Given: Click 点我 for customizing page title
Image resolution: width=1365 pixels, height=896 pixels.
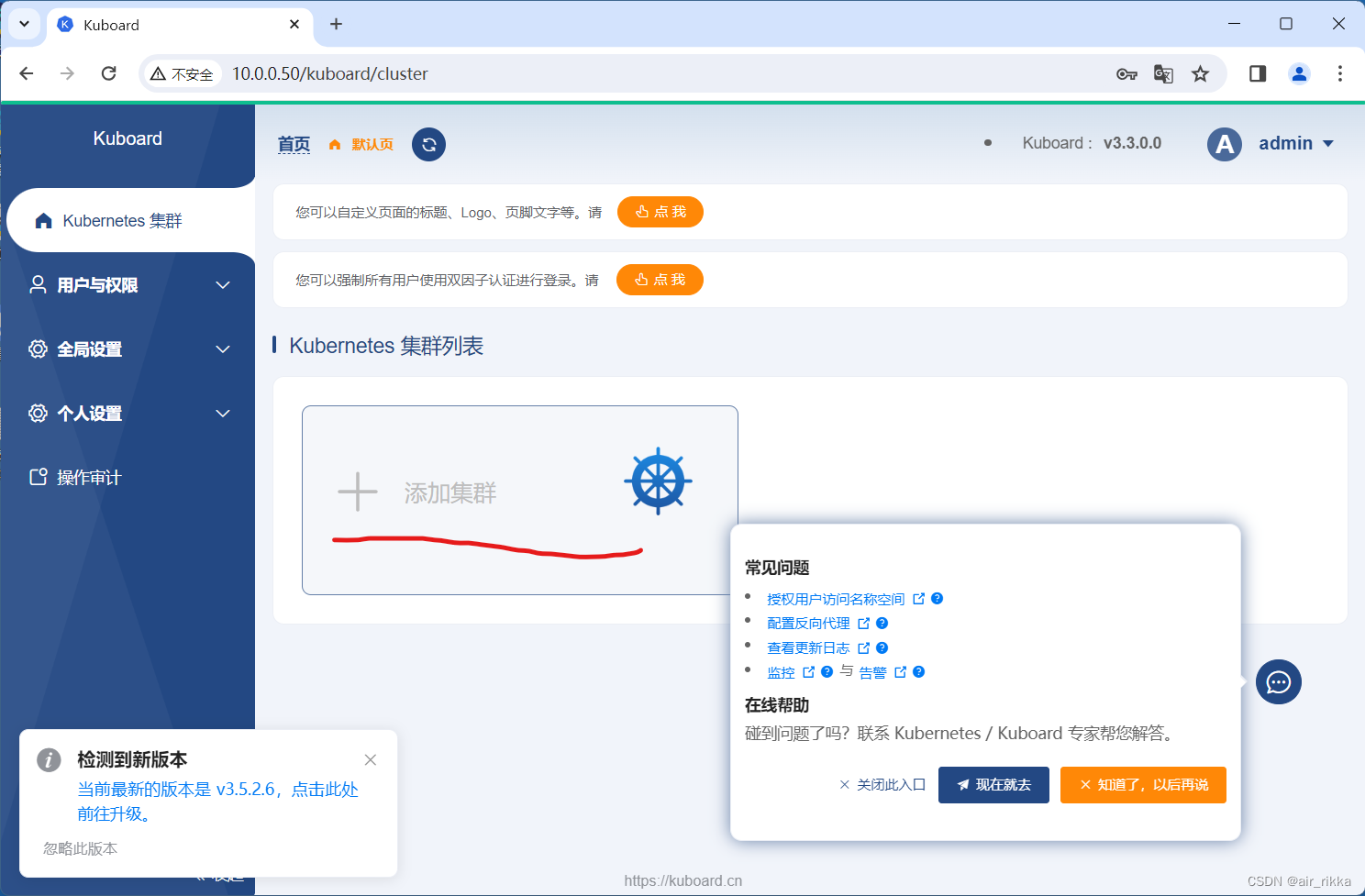Looking at the screenshot, I should (x=660, y=212).
